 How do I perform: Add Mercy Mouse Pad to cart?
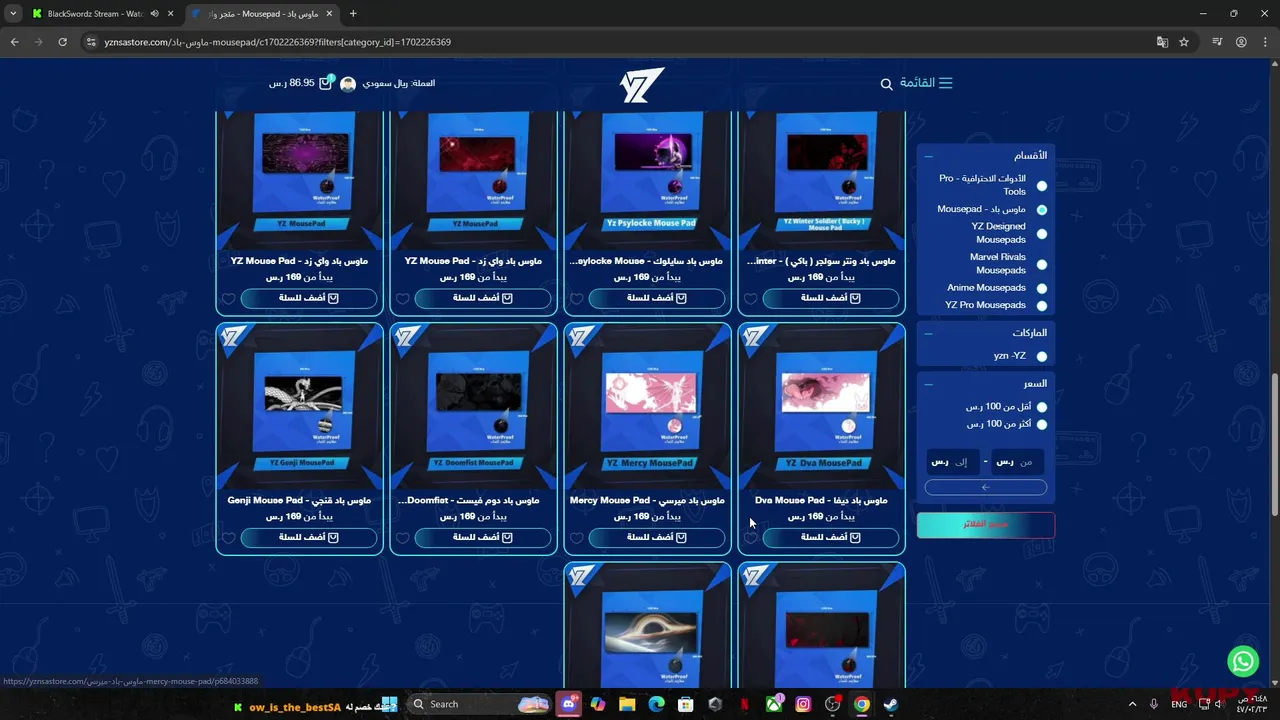pyautogui.click(x=657, y=538)
